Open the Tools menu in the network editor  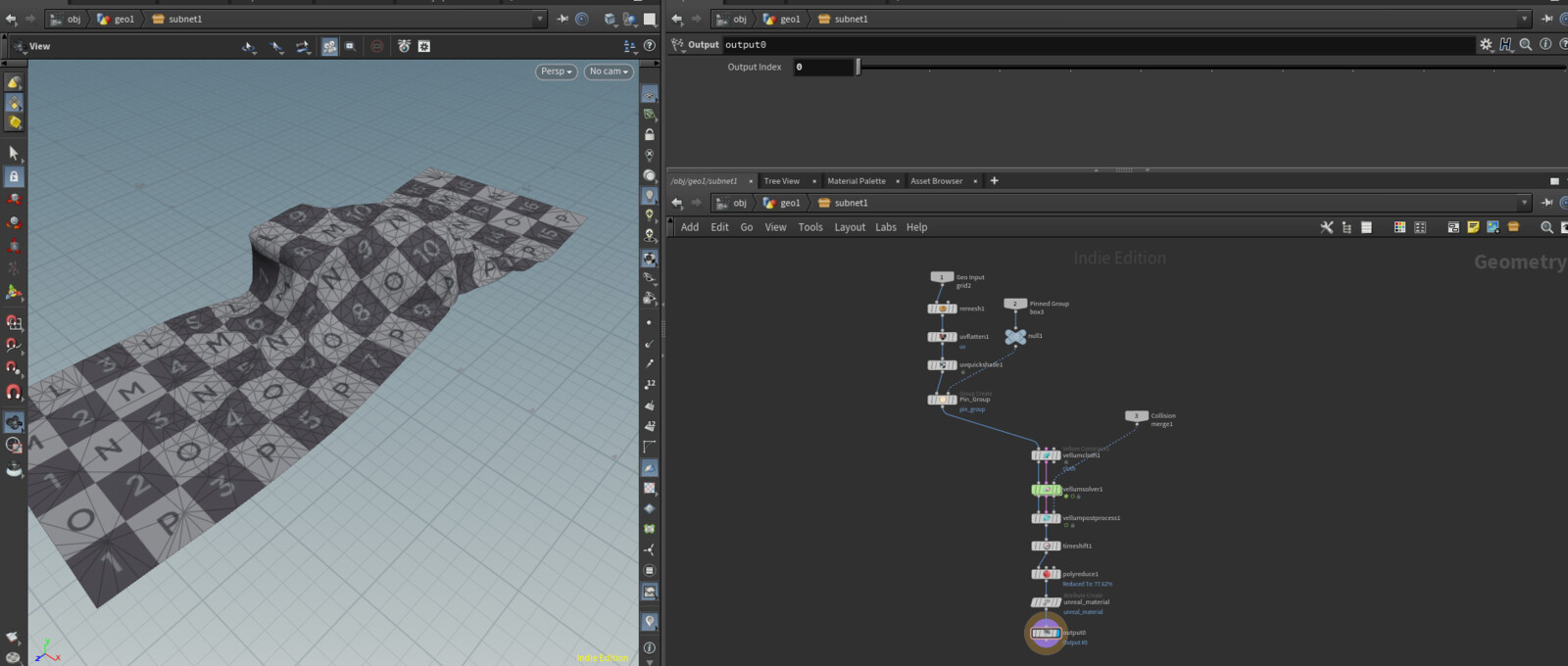tap(810, 227)
